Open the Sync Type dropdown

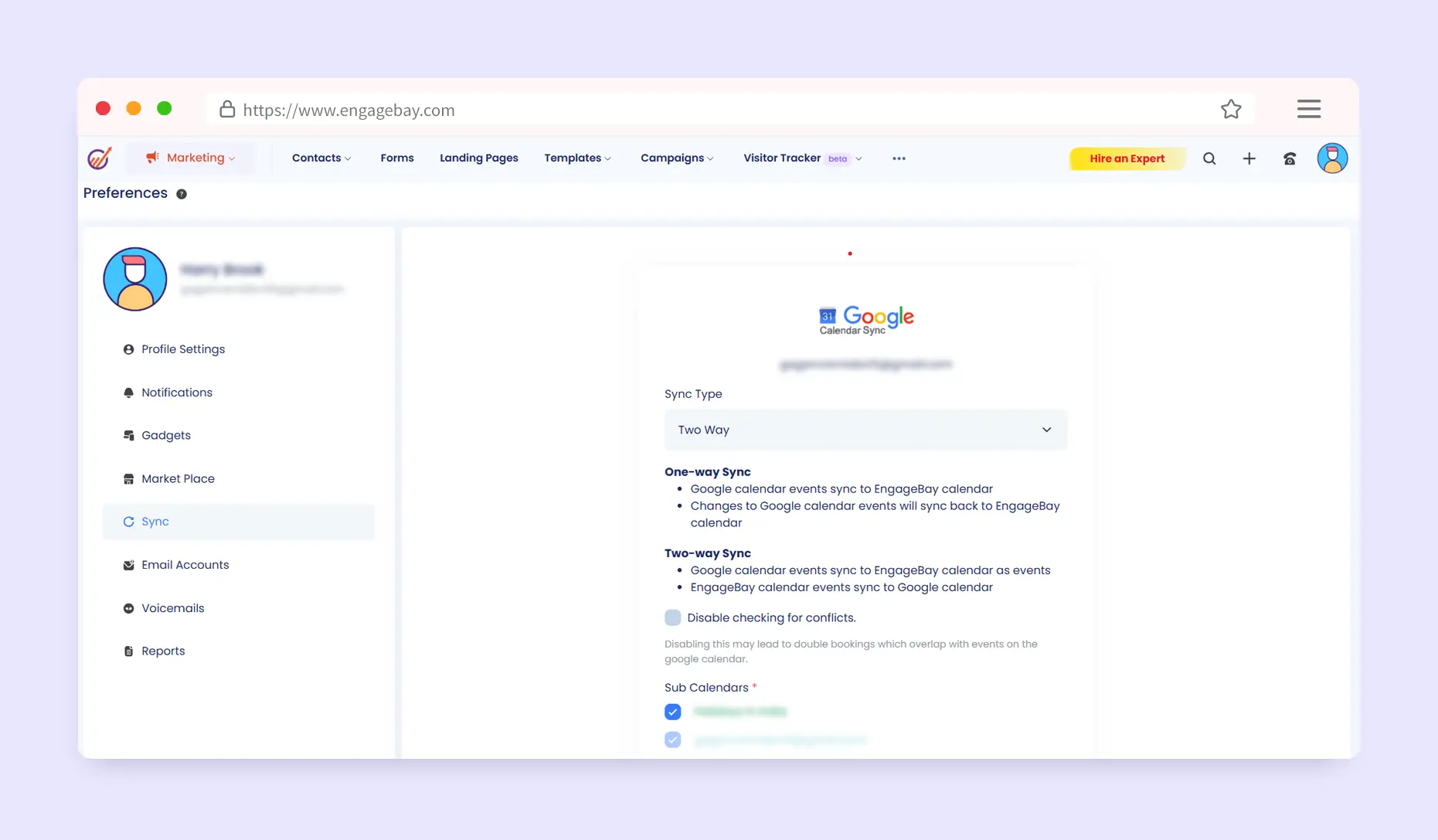865,430
